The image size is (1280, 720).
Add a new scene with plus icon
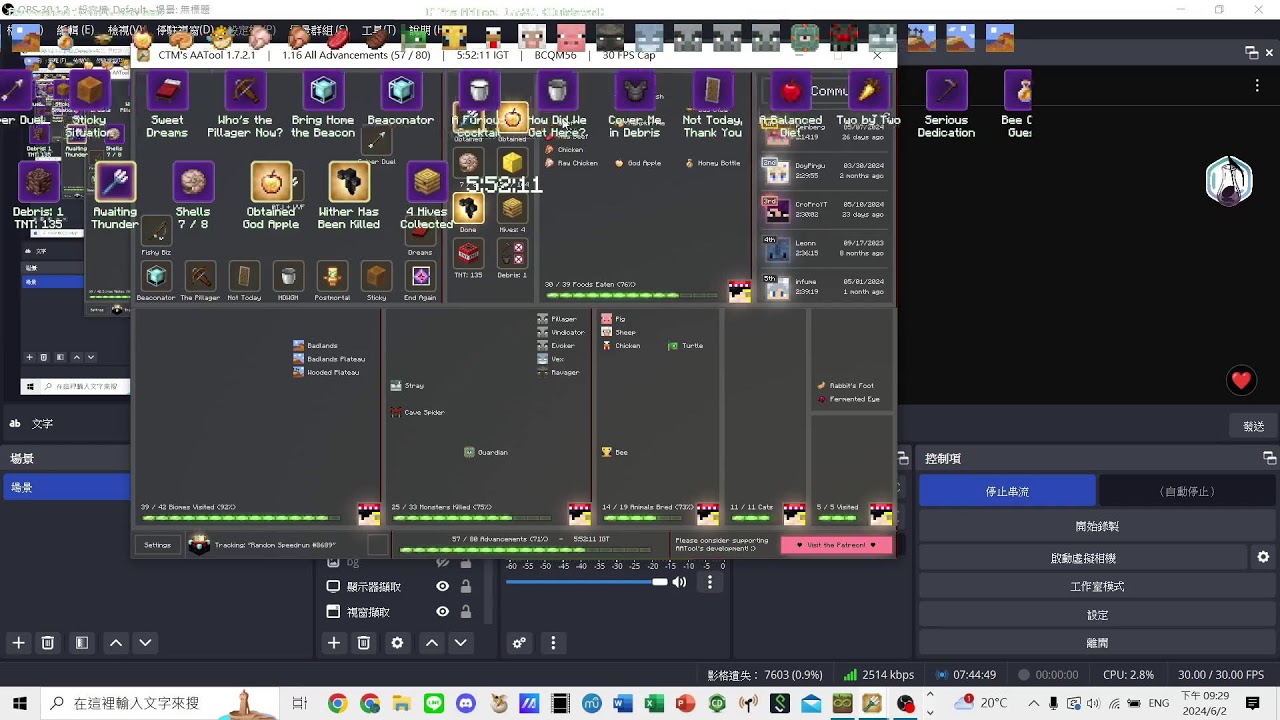point(18,643)
